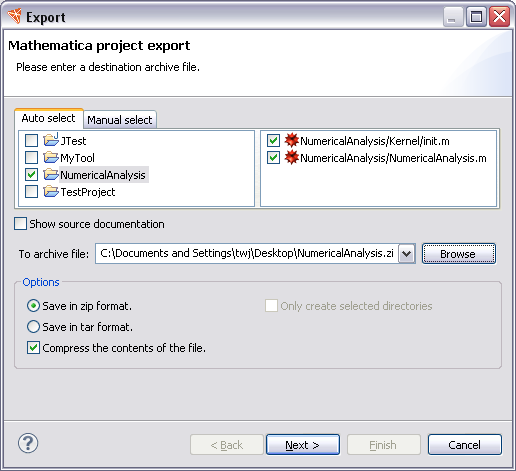This screenshot has height=471, width=516.
Task: Switch to the Manual select tab
Action: [x=120, y=120]
